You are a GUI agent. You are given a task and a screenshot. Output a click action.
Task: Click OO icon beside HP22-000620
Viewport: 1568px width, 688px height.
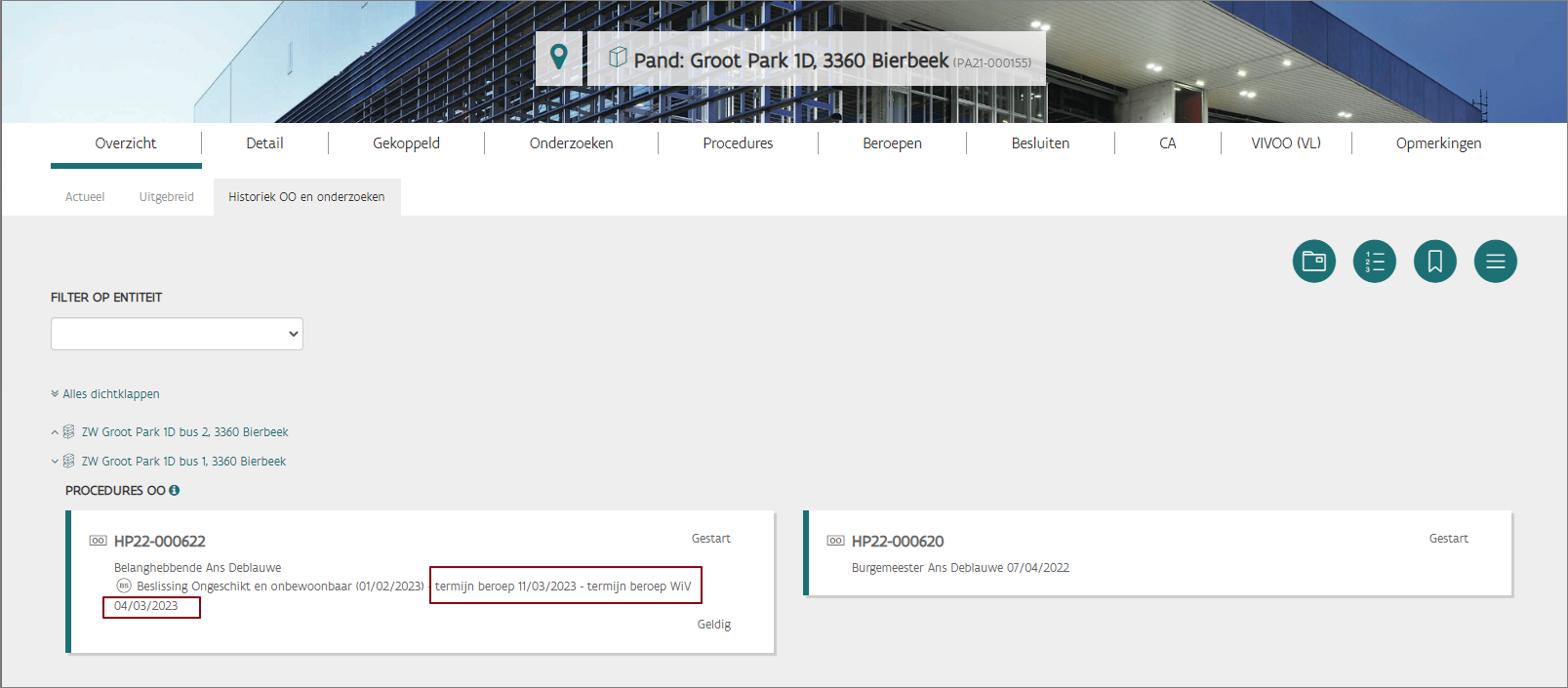(x=835, y=541)
